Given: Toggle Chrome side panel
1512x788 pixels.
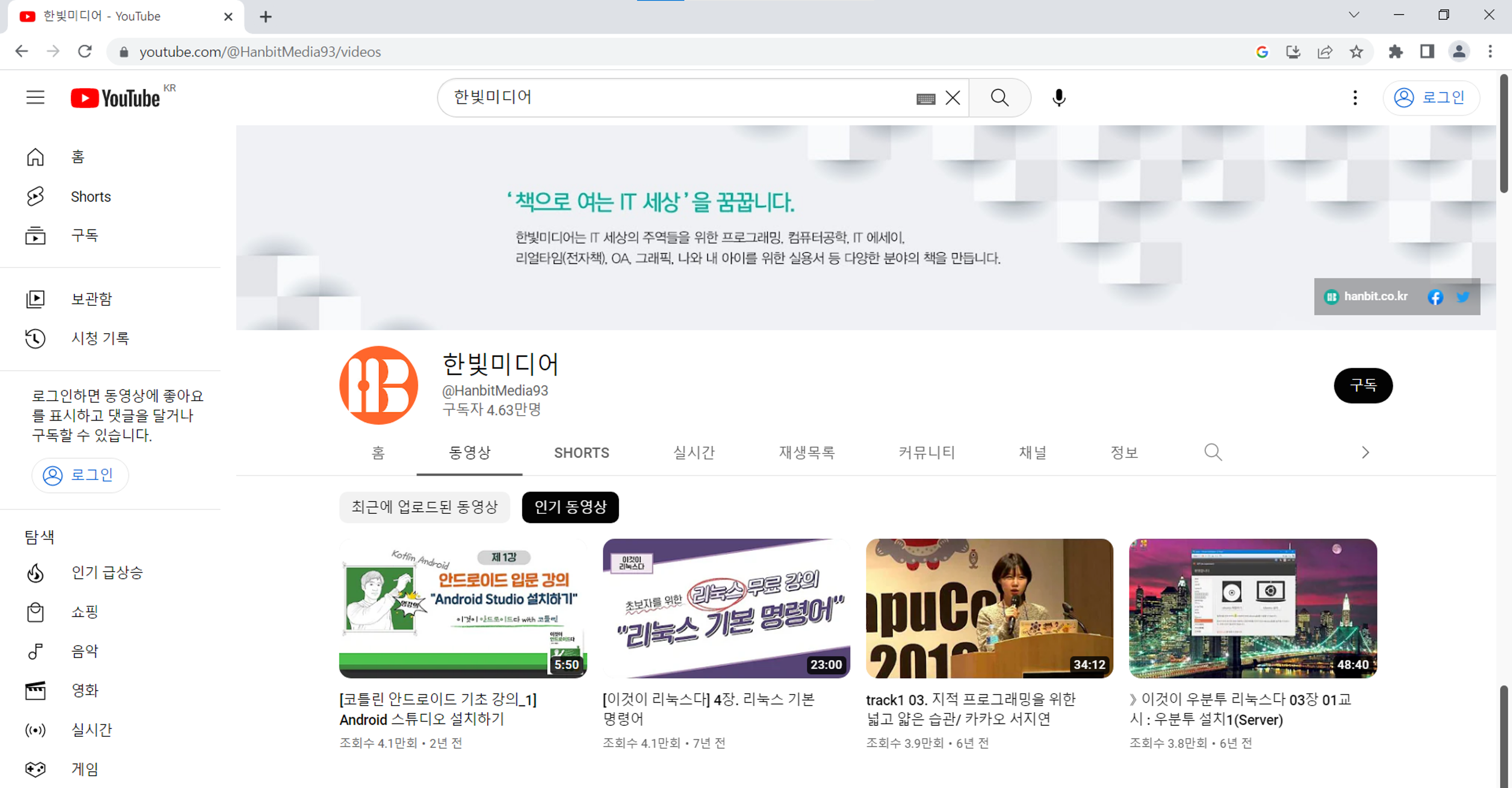Looking at the screenshot, I should [x=1428, y=52].
